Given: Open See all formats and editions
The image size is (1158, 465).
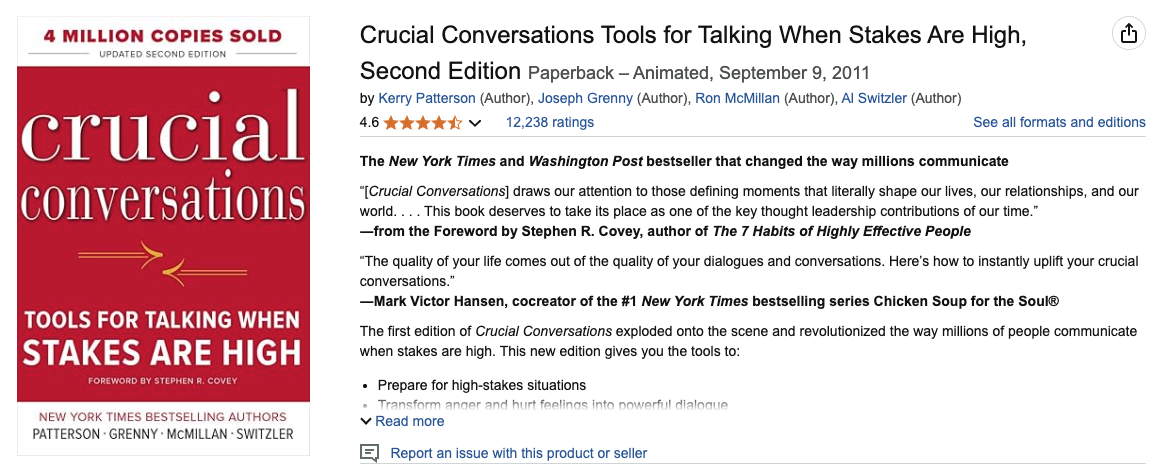Looking at the screenshot, I should [x=1059, y=122].
